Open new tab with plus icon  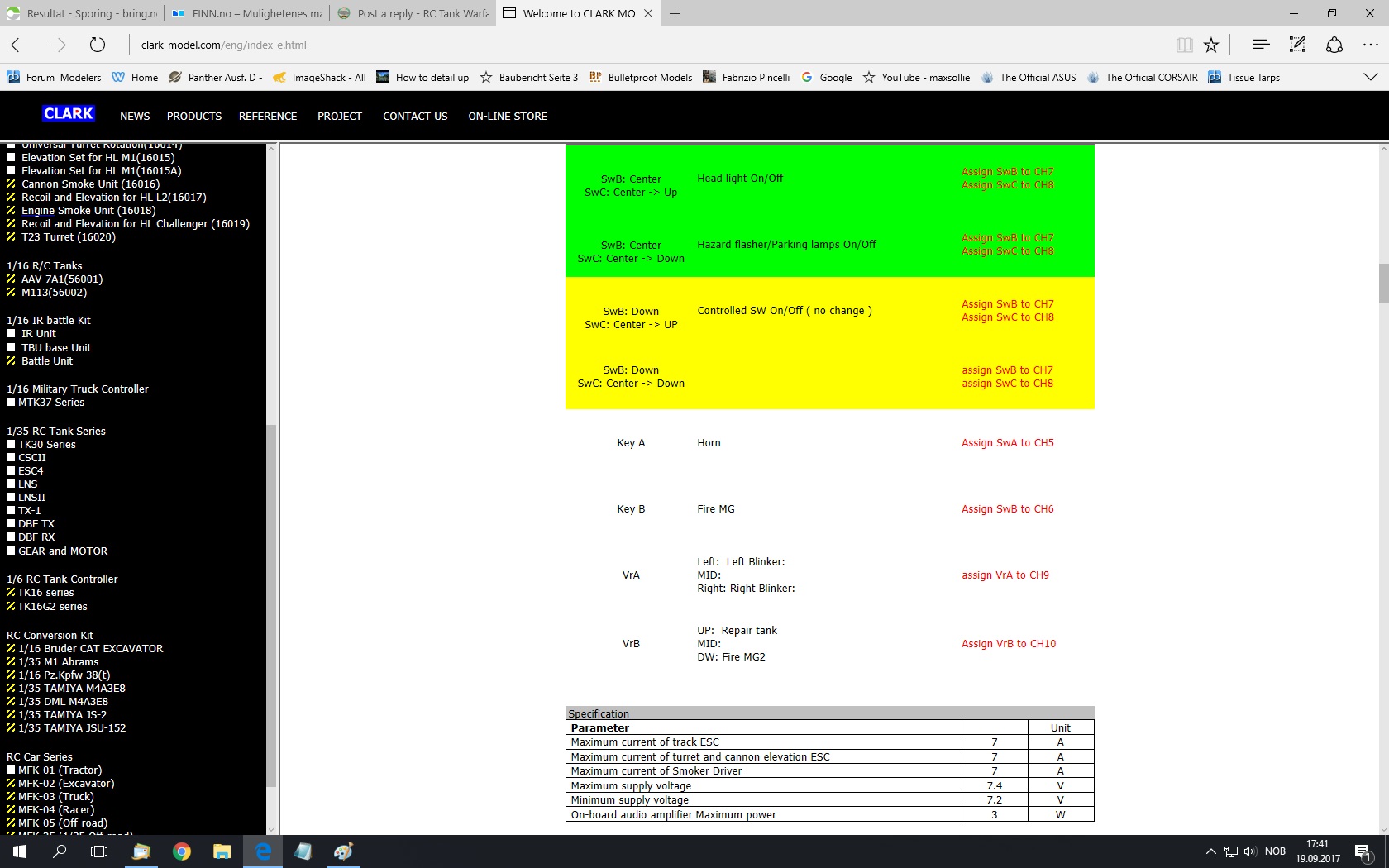click(x=675, y=13)
